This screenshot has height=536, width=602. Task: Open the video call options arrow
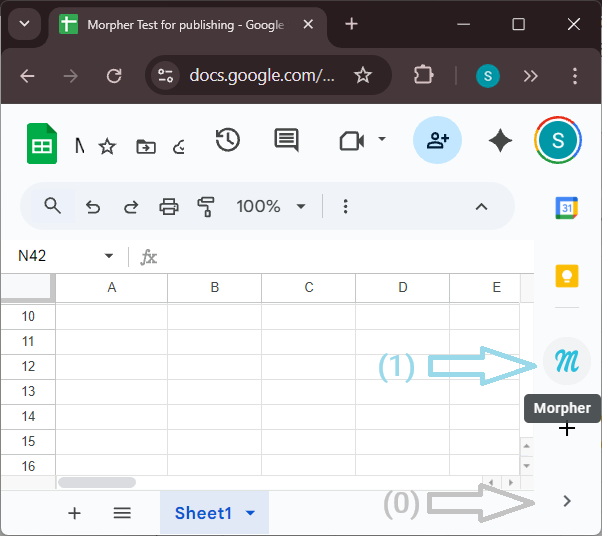[382, 140]
